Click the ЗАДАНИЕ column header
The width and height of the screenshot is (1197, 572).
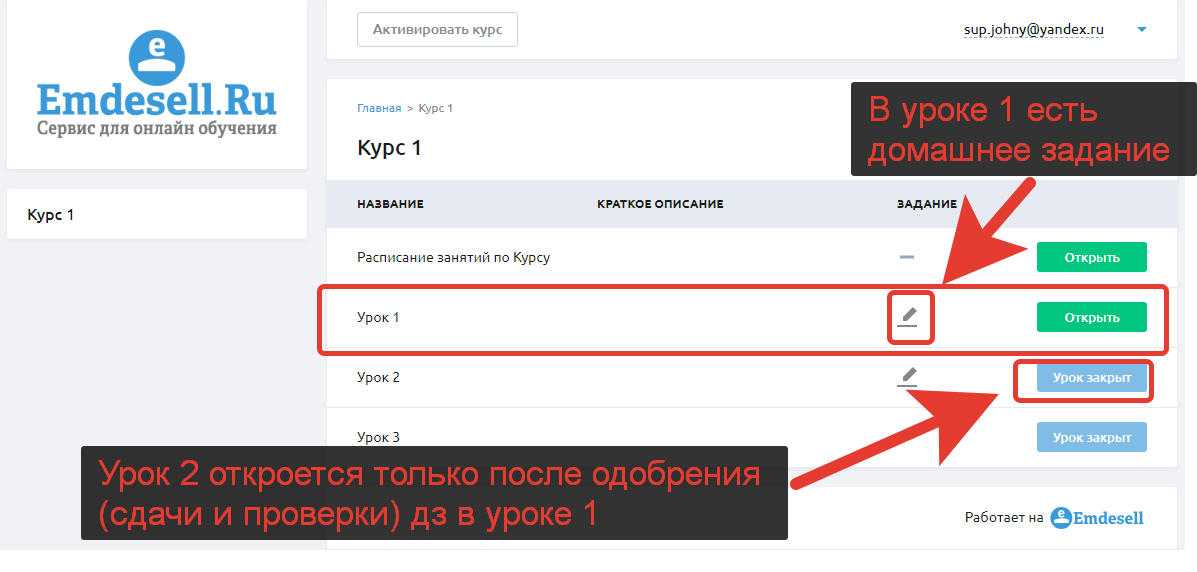pos(927,204)
